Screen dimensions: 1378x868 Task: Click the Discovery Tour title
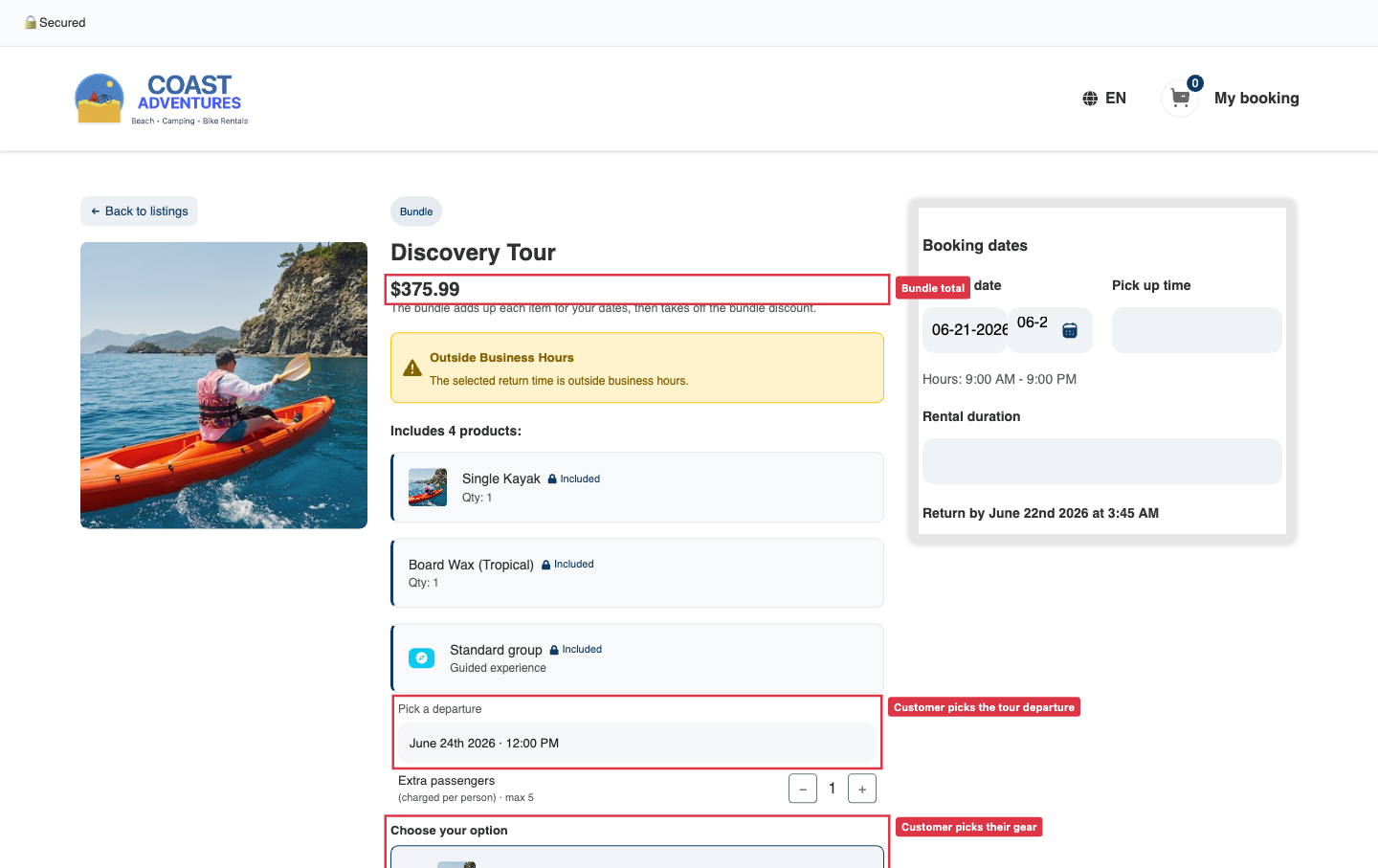pyautogui.click(x=473, y=253)
